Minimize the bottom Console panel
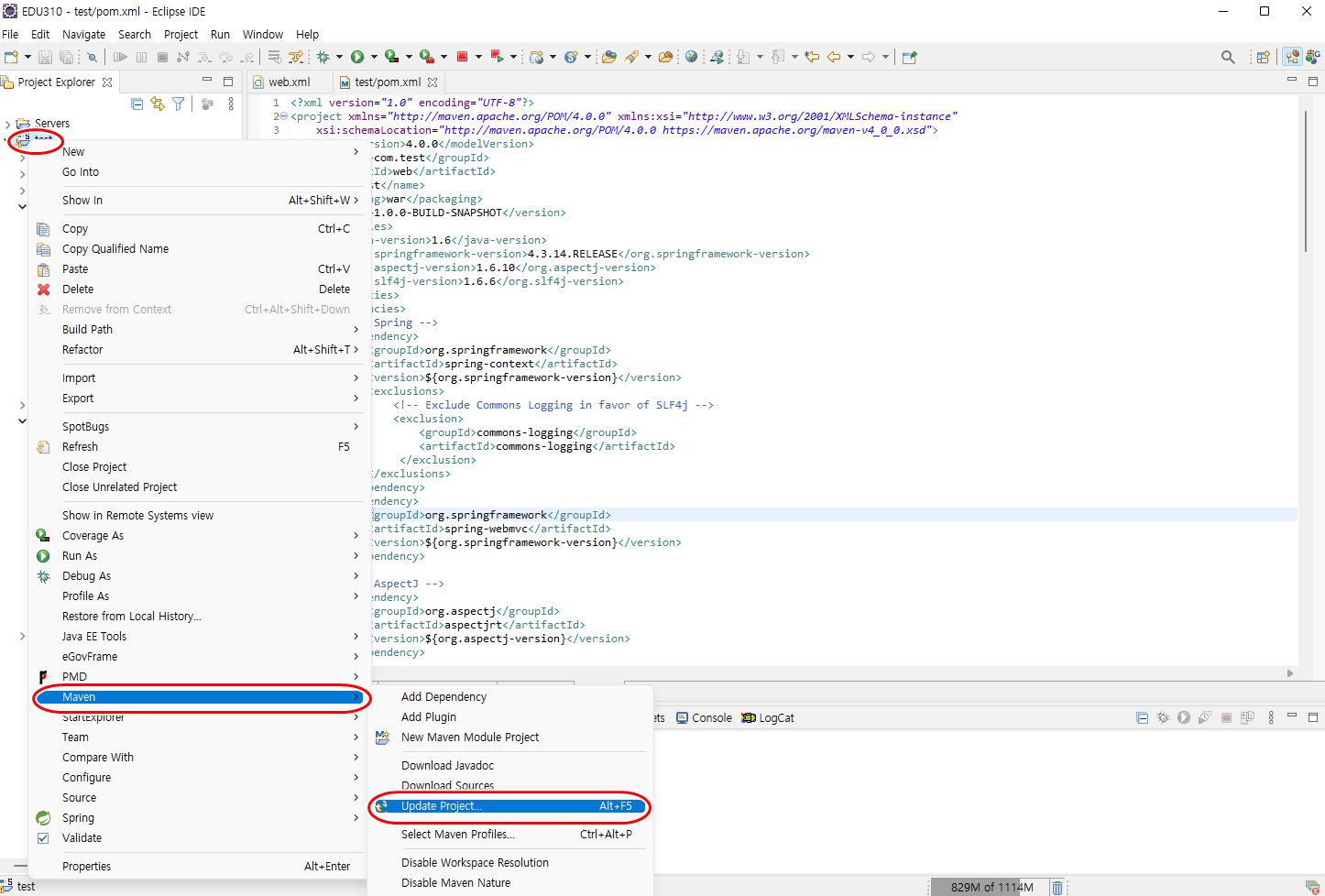 pos(1292,716)
